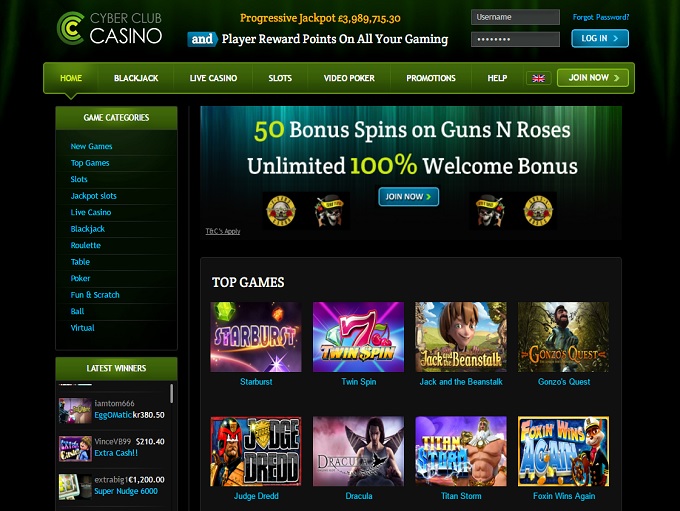
Task: Switch to the Live Casino tab
Action: tap(213, 78)
